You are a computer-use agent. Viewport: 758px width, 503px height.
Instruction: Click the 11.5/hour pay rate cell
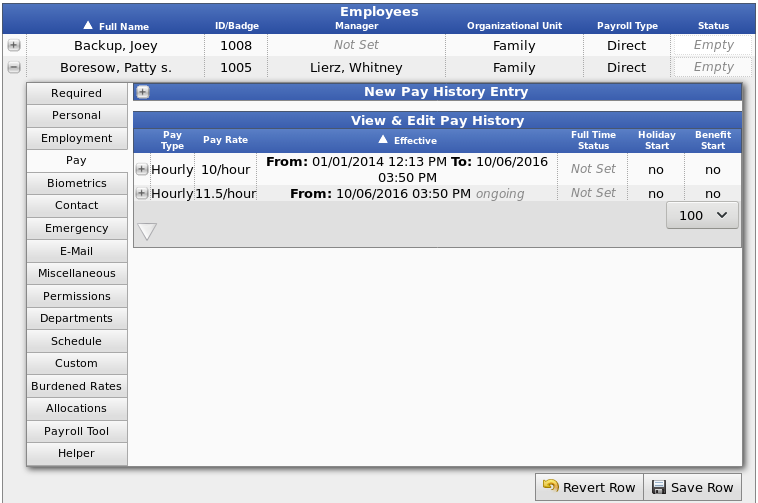pos(226,193)
